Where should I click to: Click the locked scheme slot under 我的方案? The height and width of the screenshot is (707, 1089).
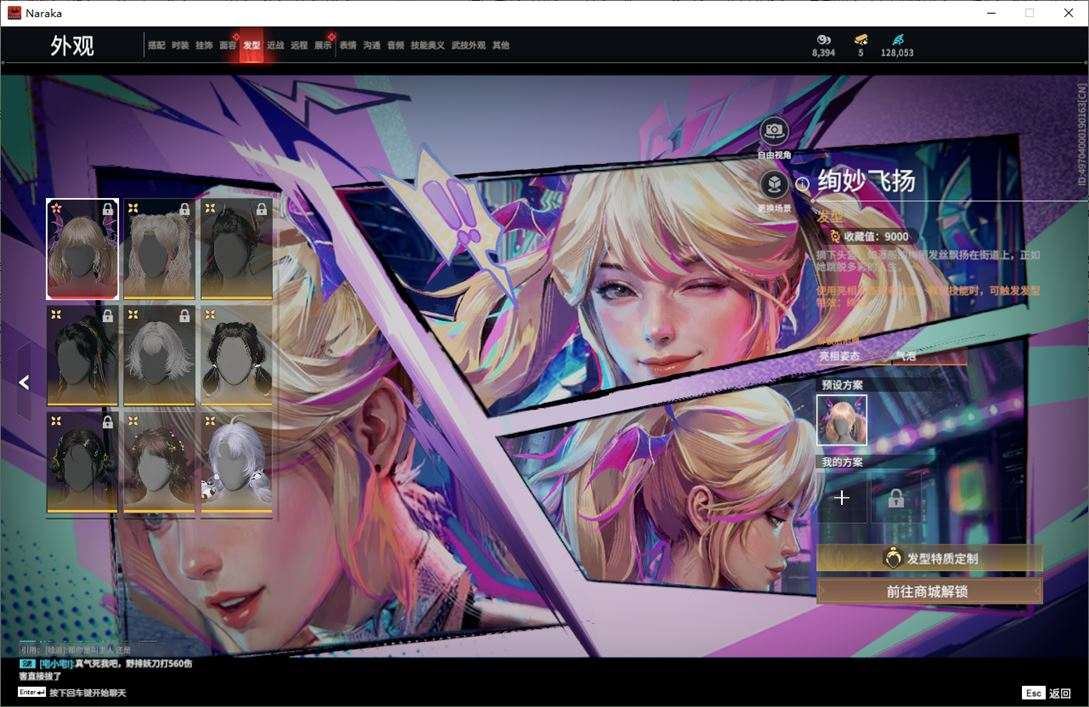[896, 498]
